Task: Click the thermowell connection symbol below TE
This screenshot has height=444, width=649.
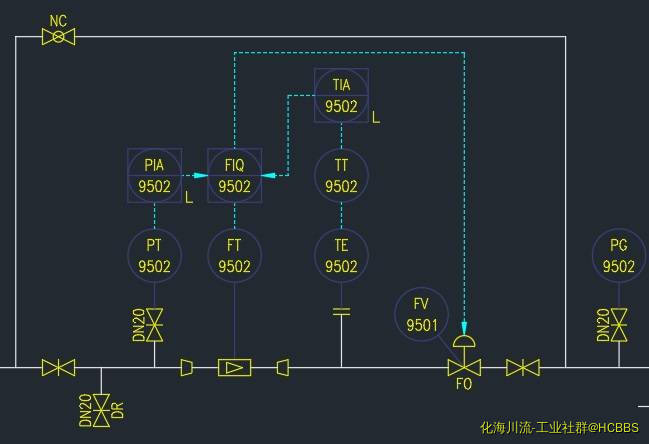Action: 341,312
